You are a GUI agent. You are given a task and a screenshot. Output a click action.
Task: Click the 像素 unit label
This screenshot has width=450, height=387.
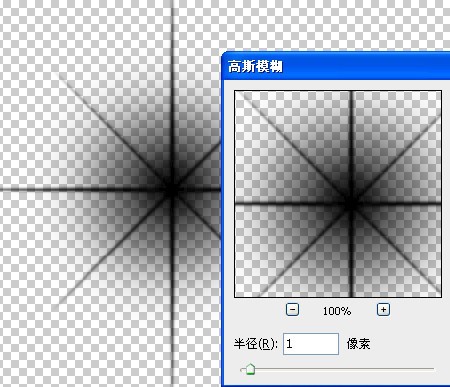(358, 344)
